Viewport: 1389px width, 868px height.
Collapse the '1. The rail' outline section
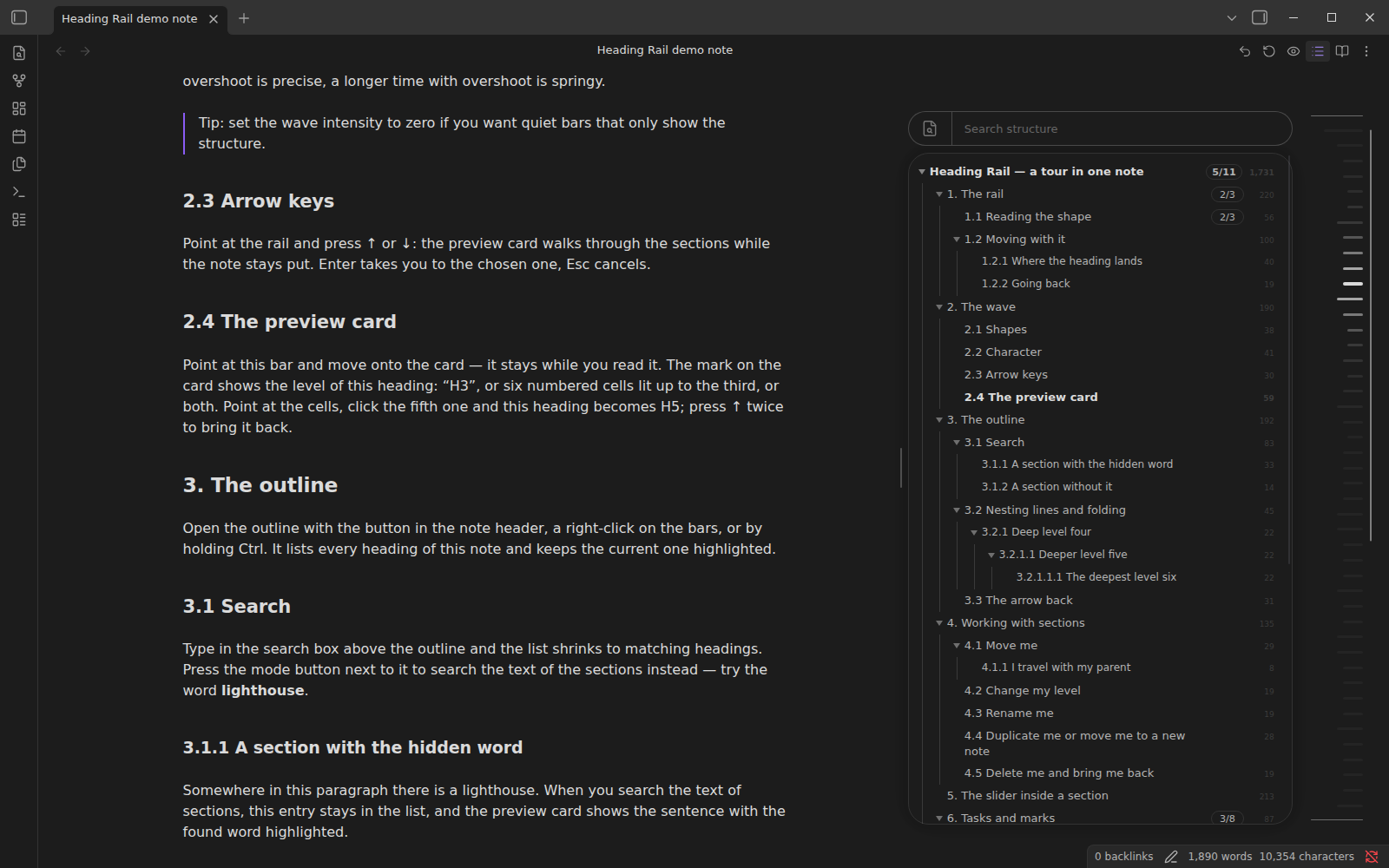(x=939, y=194)
